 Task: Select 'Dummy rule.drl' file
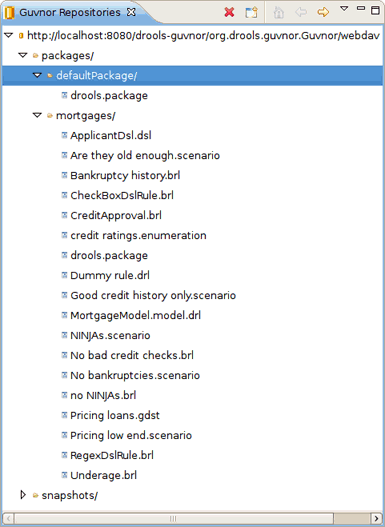tap(110, 275)
